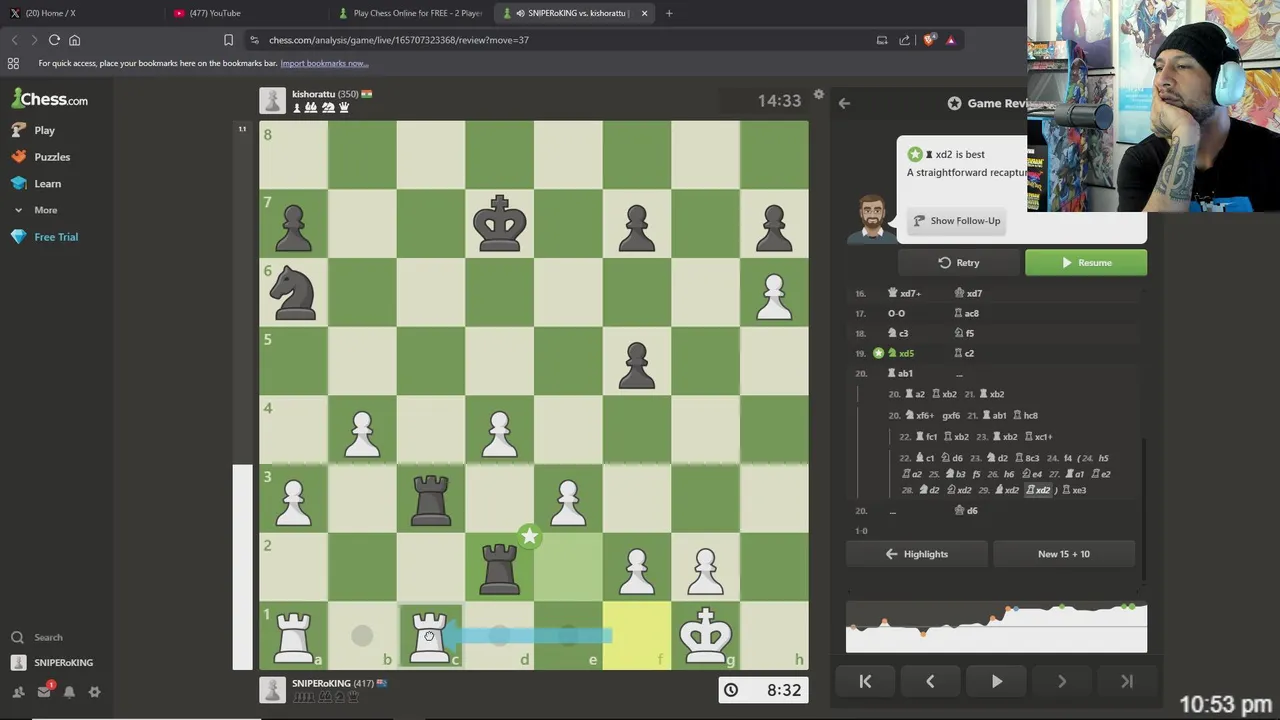
Task: Open Puzzles in the sidebar
Action: [x=41, y=157]
